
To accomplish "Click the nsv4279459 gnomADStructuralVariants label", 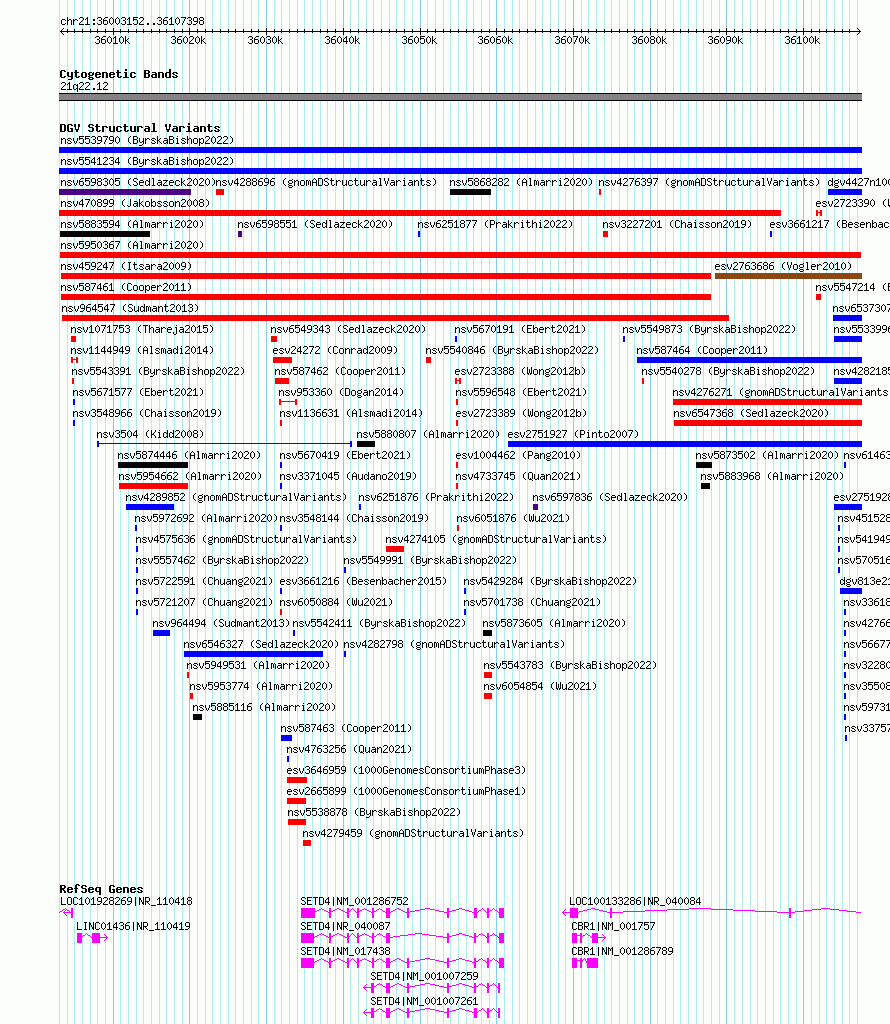I will coord(413,833).
